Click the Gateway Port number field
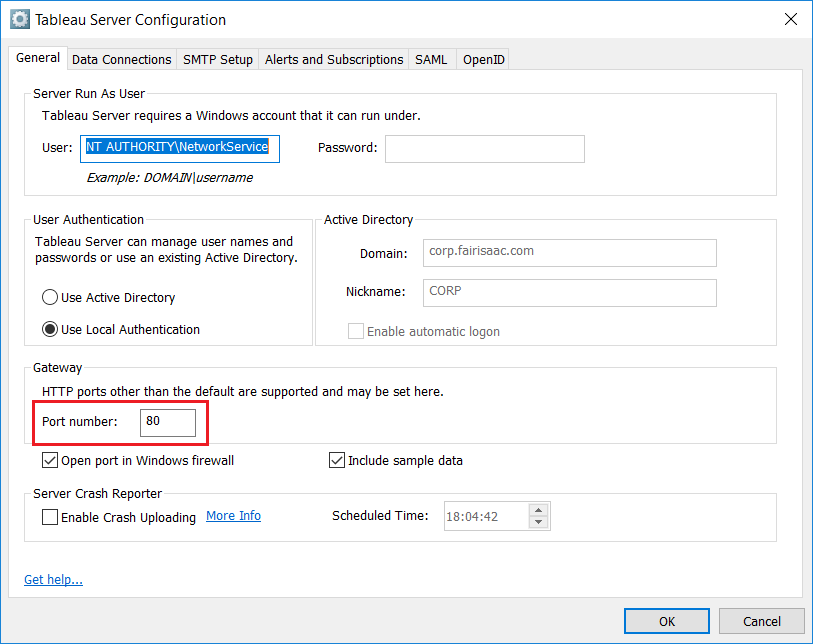 click(x=168, y=422)
